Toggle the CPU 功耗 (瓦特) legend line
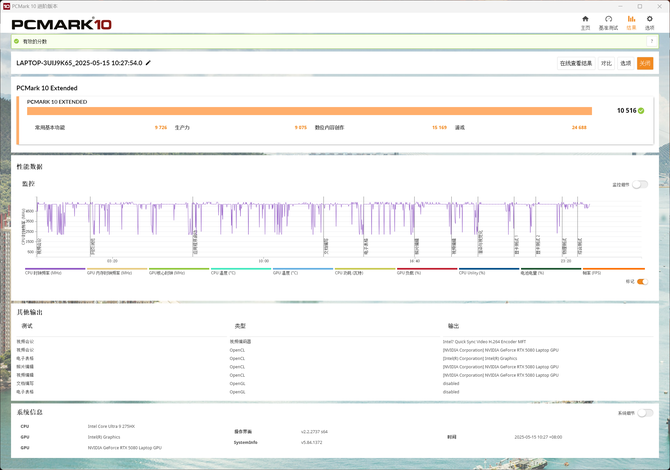The image size is (670, 470). pyautogui.click(x=365, y=271)
